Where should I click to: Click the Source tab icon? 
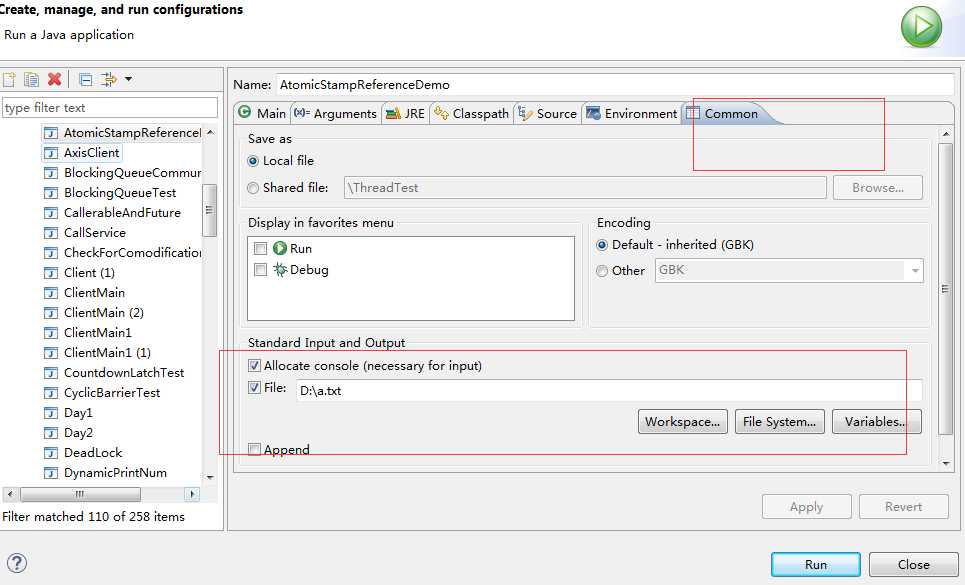(x=525, y=113)
